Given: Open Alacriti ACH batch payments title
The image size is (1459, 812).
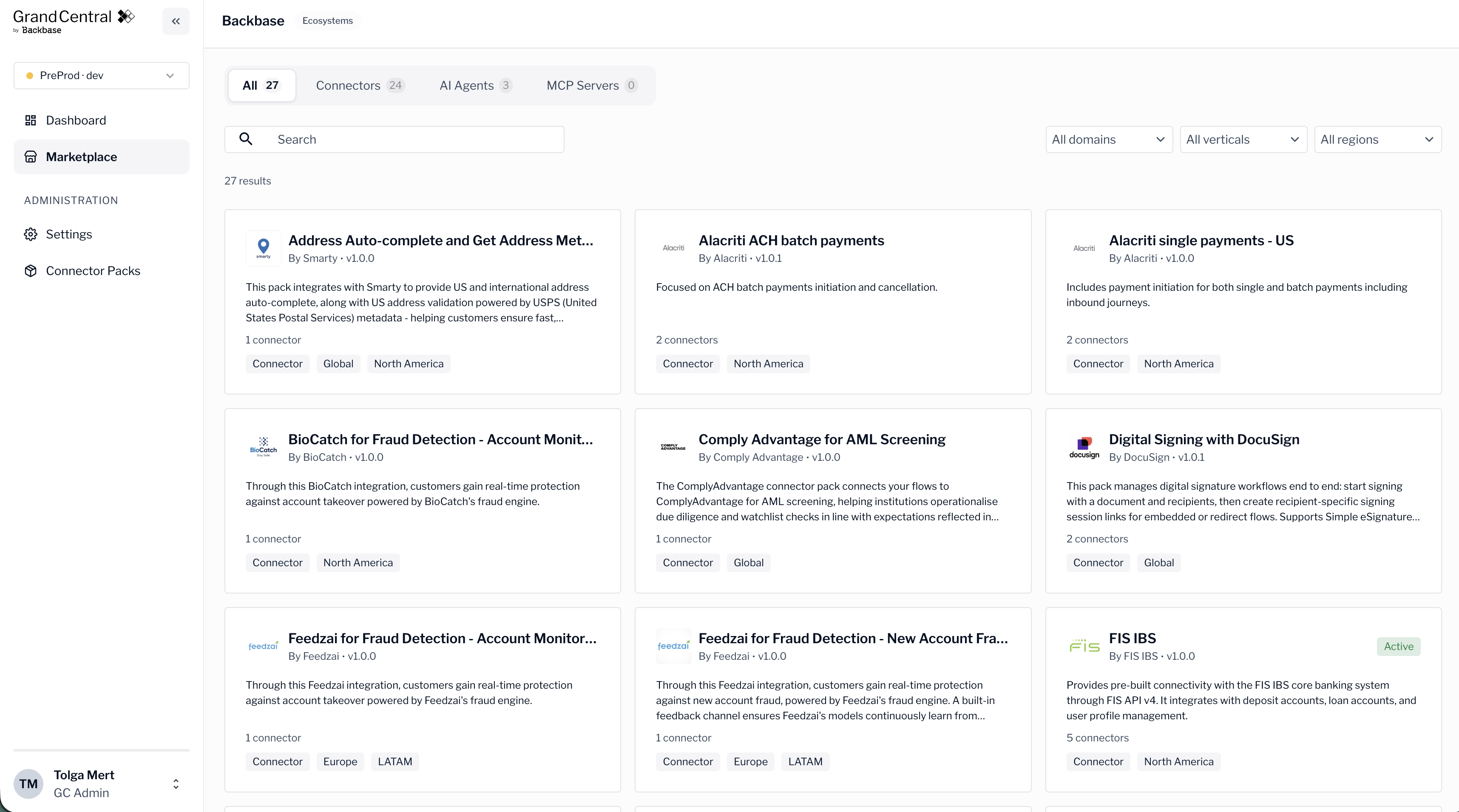Looking at the screenshot, I should 791,240.
